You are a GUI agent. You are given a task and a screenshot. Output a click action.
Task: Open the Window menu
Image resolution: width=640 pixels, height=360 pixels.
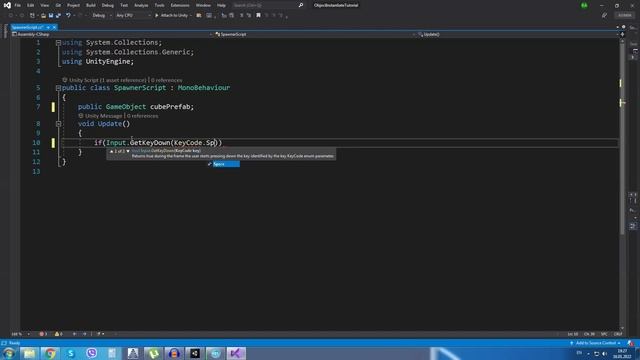tap(203, 5)
